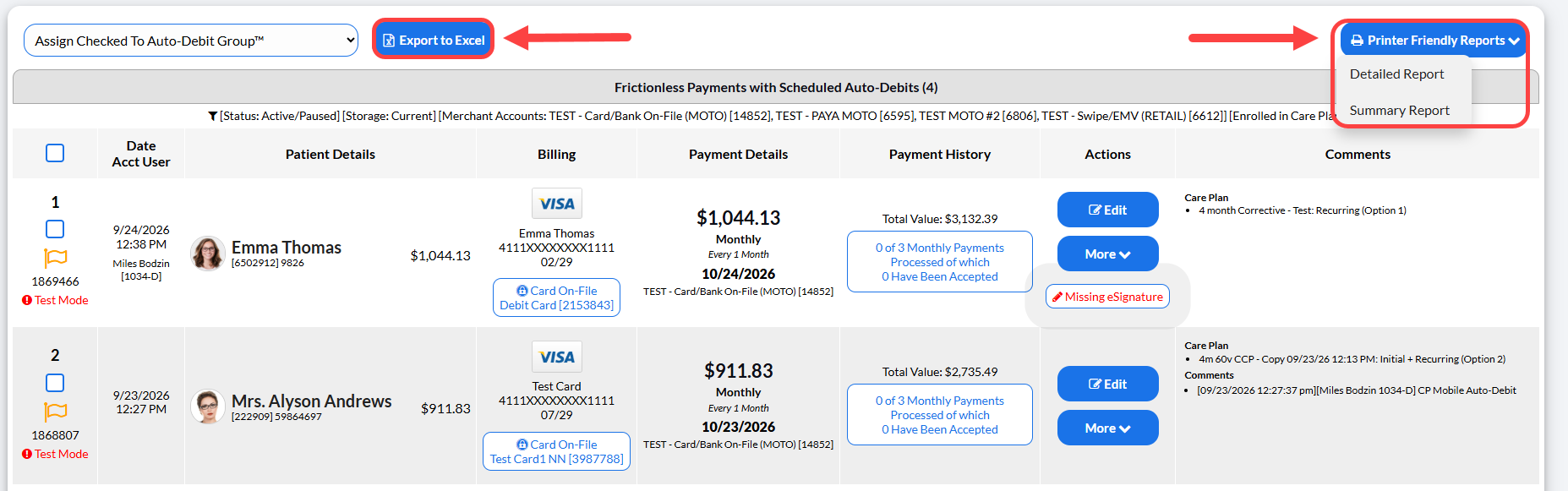This screenshot has width=1568, height=491.
Task: Click the Visa card logo for Emma Thomas
Action: pos(557,204)
